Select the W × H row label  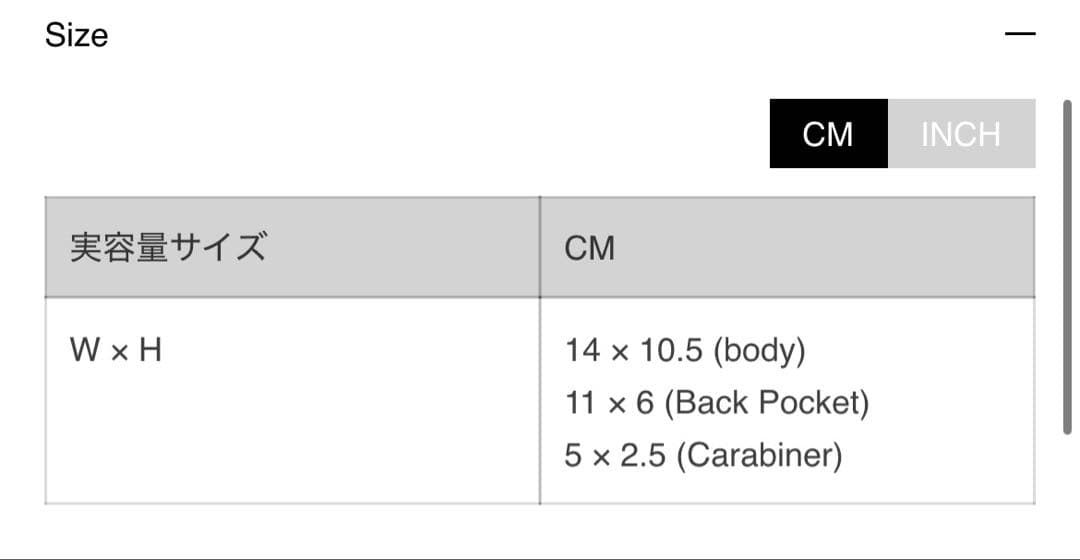116,351
